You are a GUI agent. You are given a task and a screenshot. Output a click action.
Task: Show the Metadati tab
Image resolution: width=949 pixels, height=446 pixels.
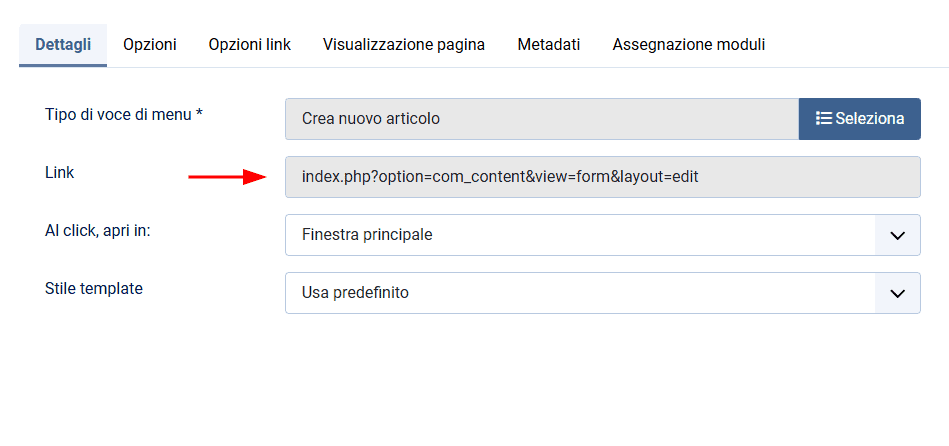(549, 44)
